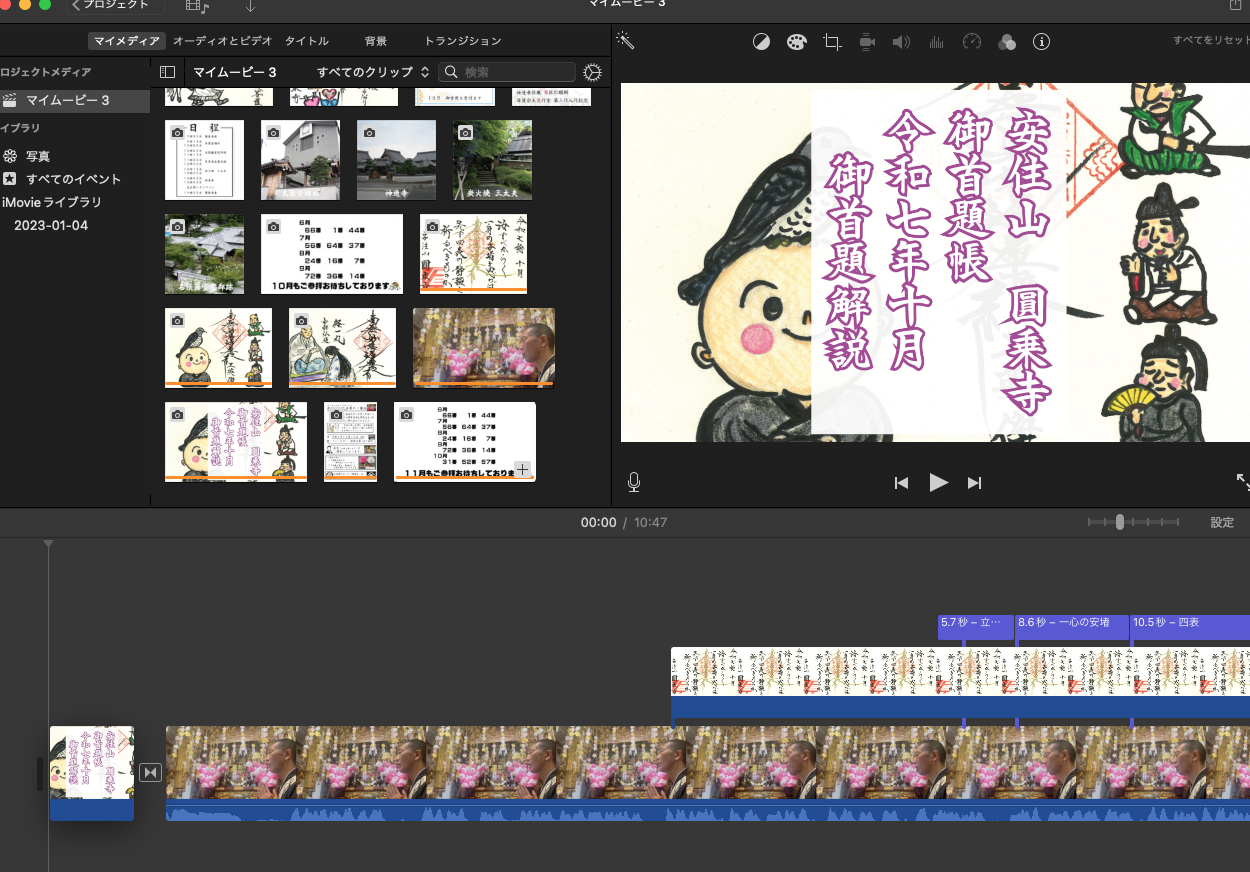This screenshot has width=1250, height=872.
Task: Open the すべてのクリップ filter dropdown
Action: [372, 72]
